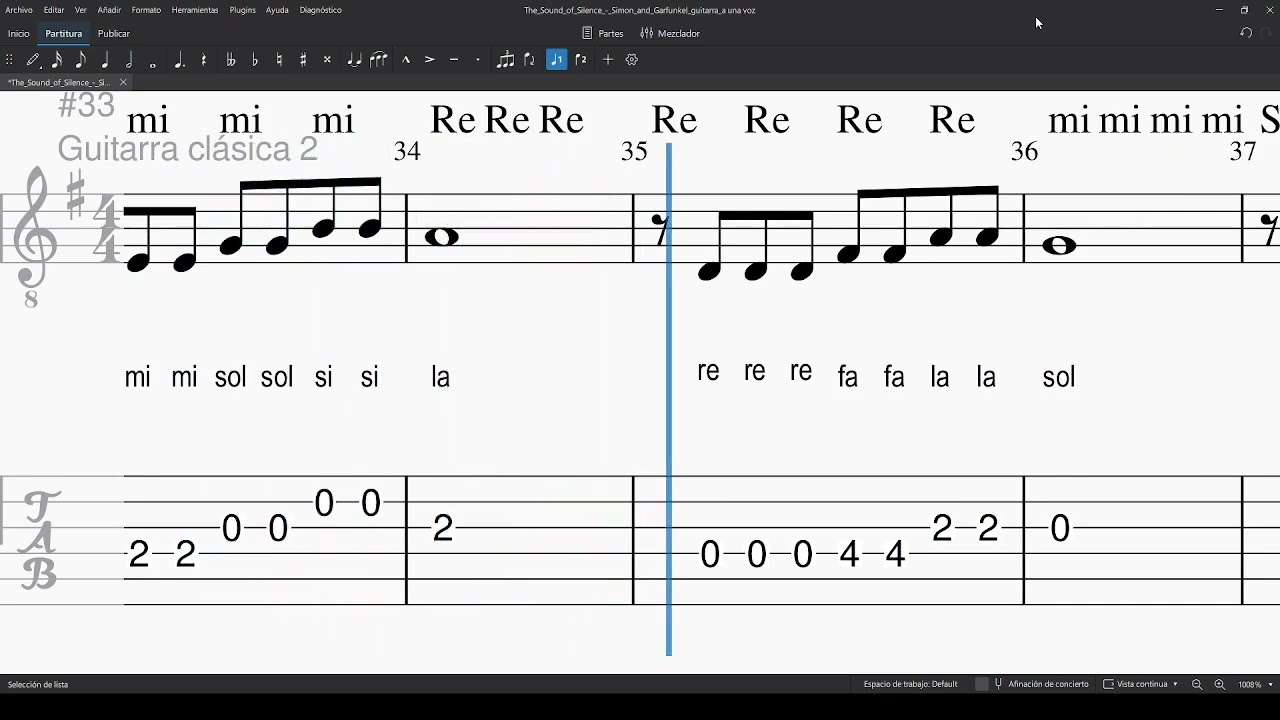Screen dimensions: 1280x720
Task: Open the Ver menu
Action: click(x=81, y=10)
